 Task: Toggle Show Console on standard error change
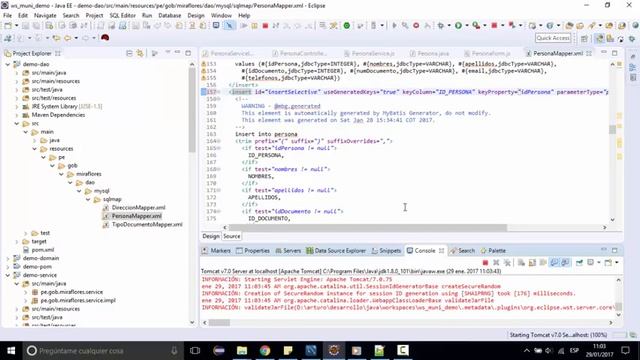click(x=565, y=262)
